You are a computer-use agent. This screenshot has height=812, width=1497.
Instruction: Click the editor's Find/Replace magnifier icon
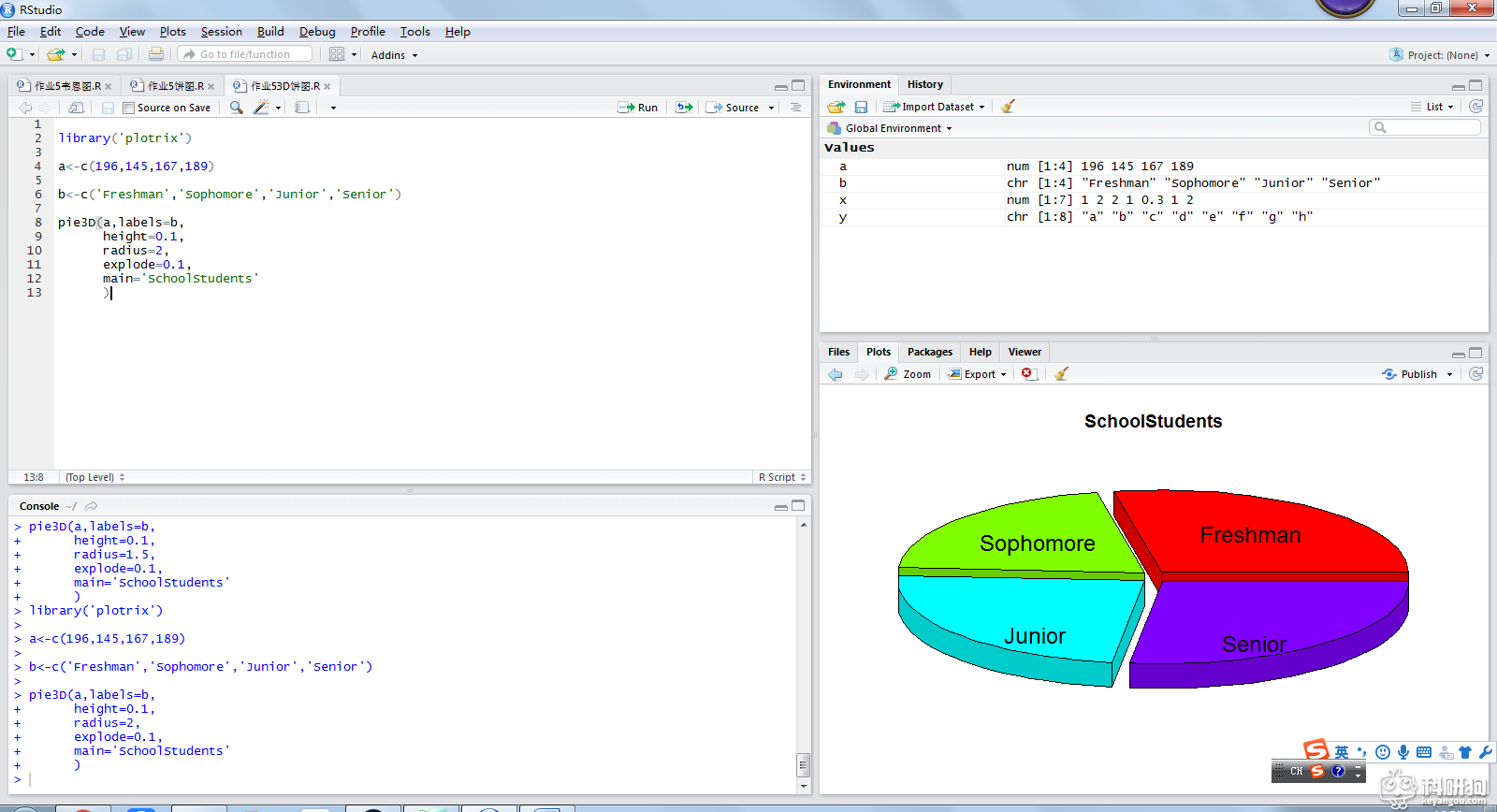click(237, 108)
